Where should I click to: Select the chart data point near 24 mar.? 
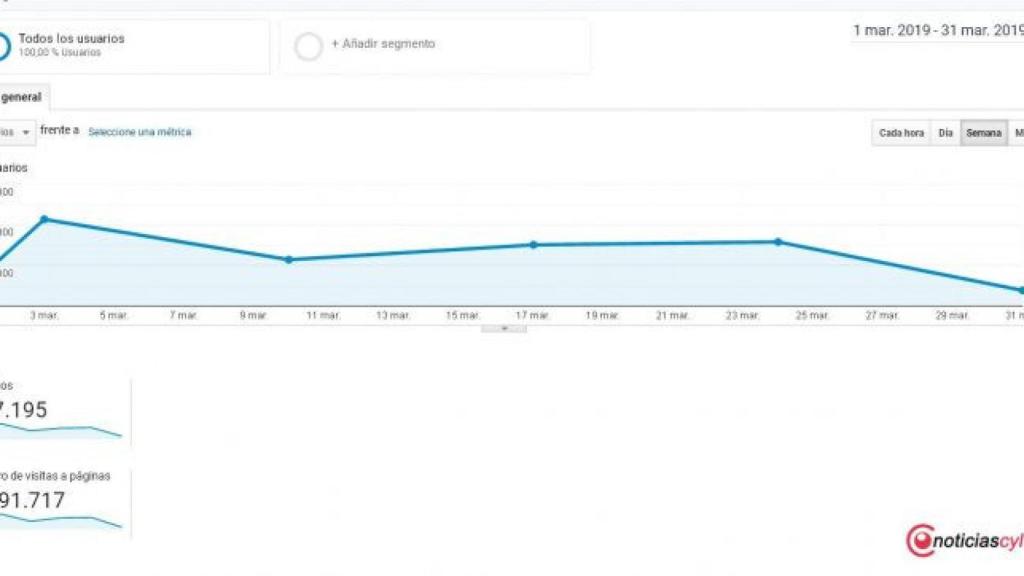tap(778, 242)
